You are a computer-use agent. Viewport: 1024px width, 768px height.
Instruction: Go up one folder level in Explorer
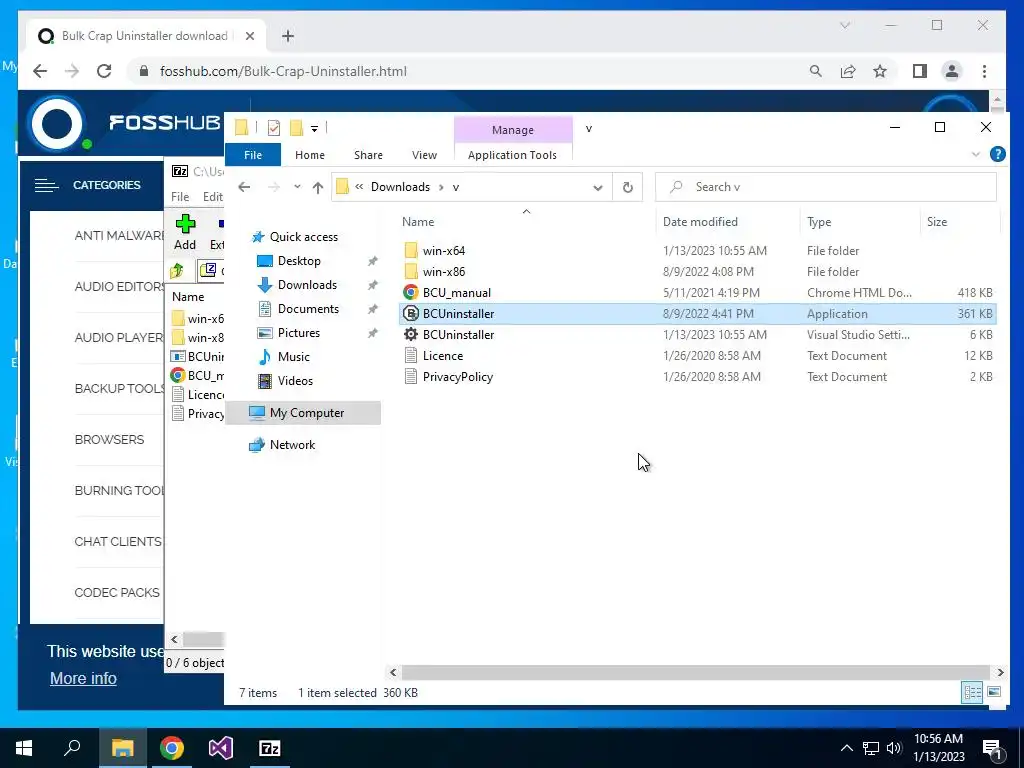coord(318,187)
